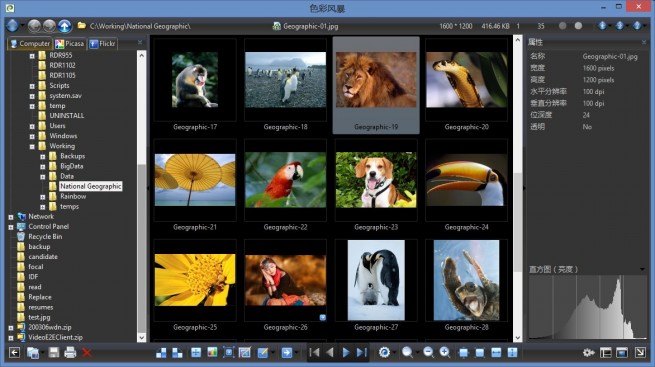Jump to the last image in playback controls
Screen dimensions: 655x367
(362, 353)
